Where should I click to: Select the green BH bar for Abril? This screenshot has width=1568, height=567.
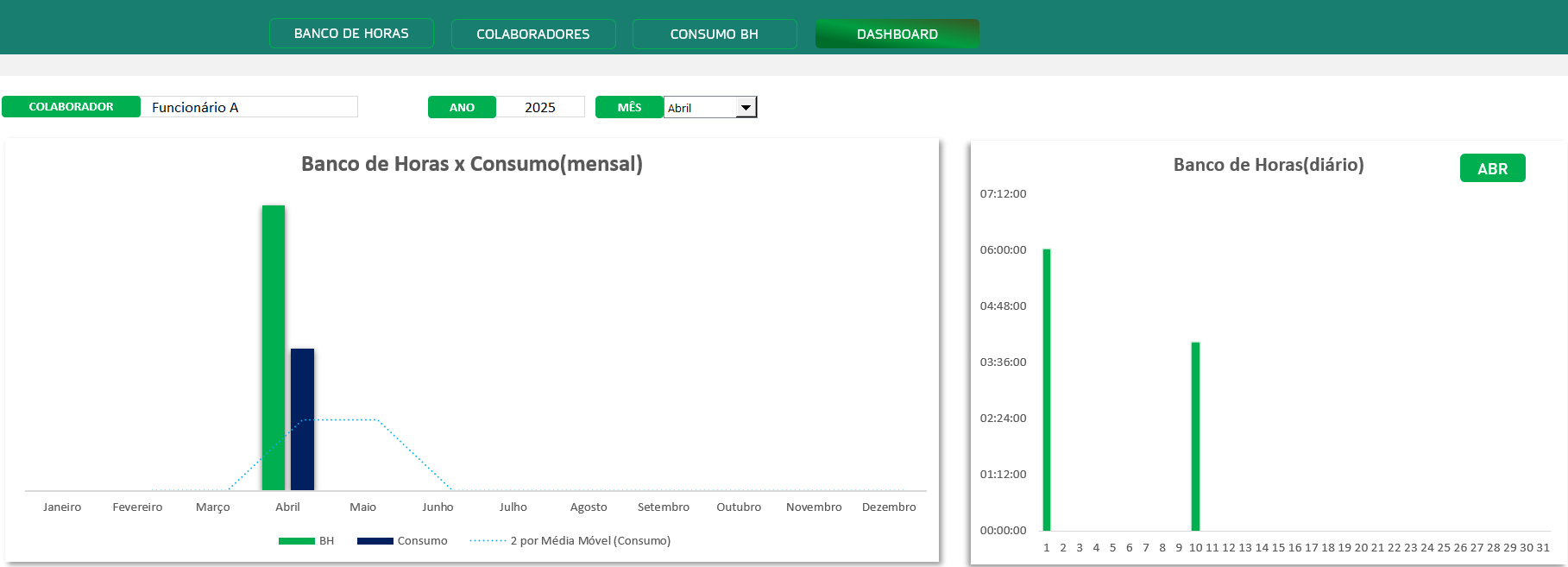(274, 347)
